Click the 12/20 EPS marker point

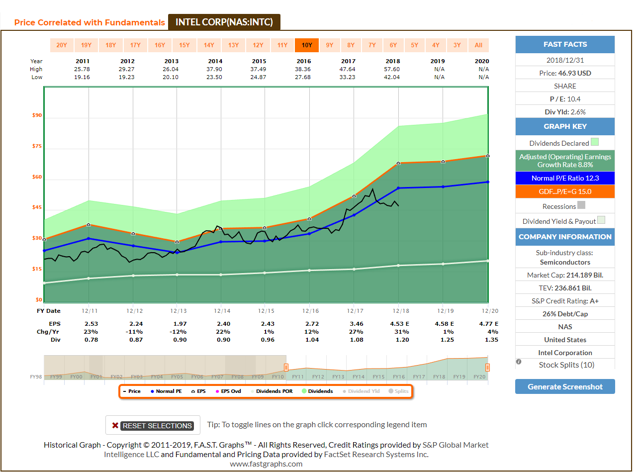click(487, 156)
